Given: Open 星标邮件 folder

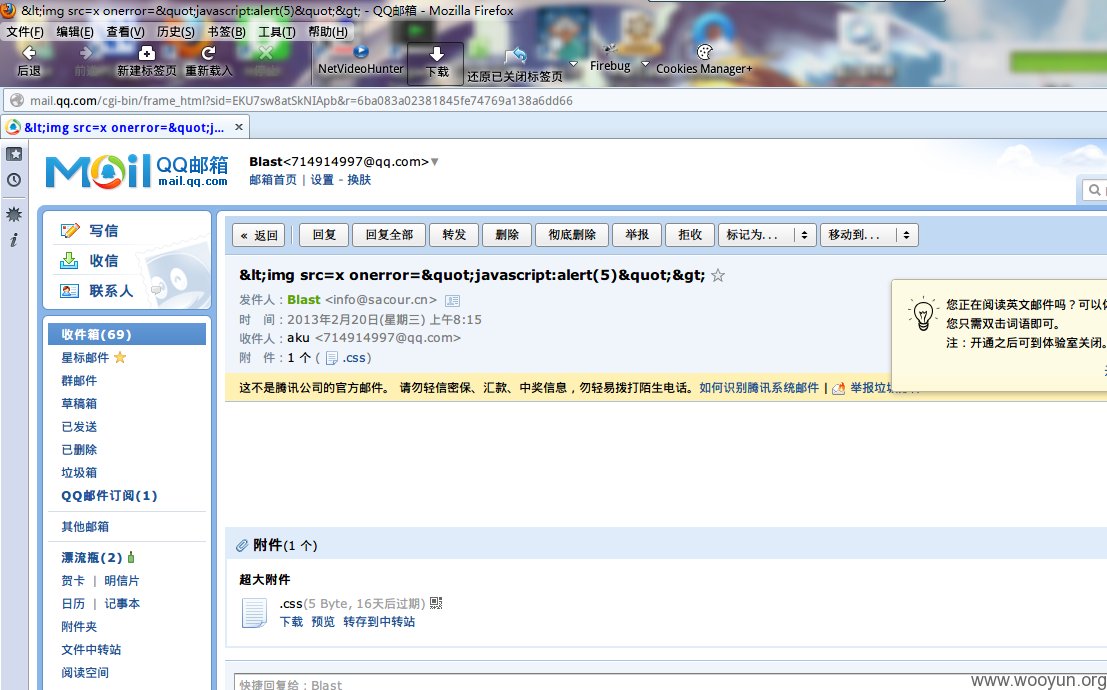Looking at the screenshot, I should point(83,358).
